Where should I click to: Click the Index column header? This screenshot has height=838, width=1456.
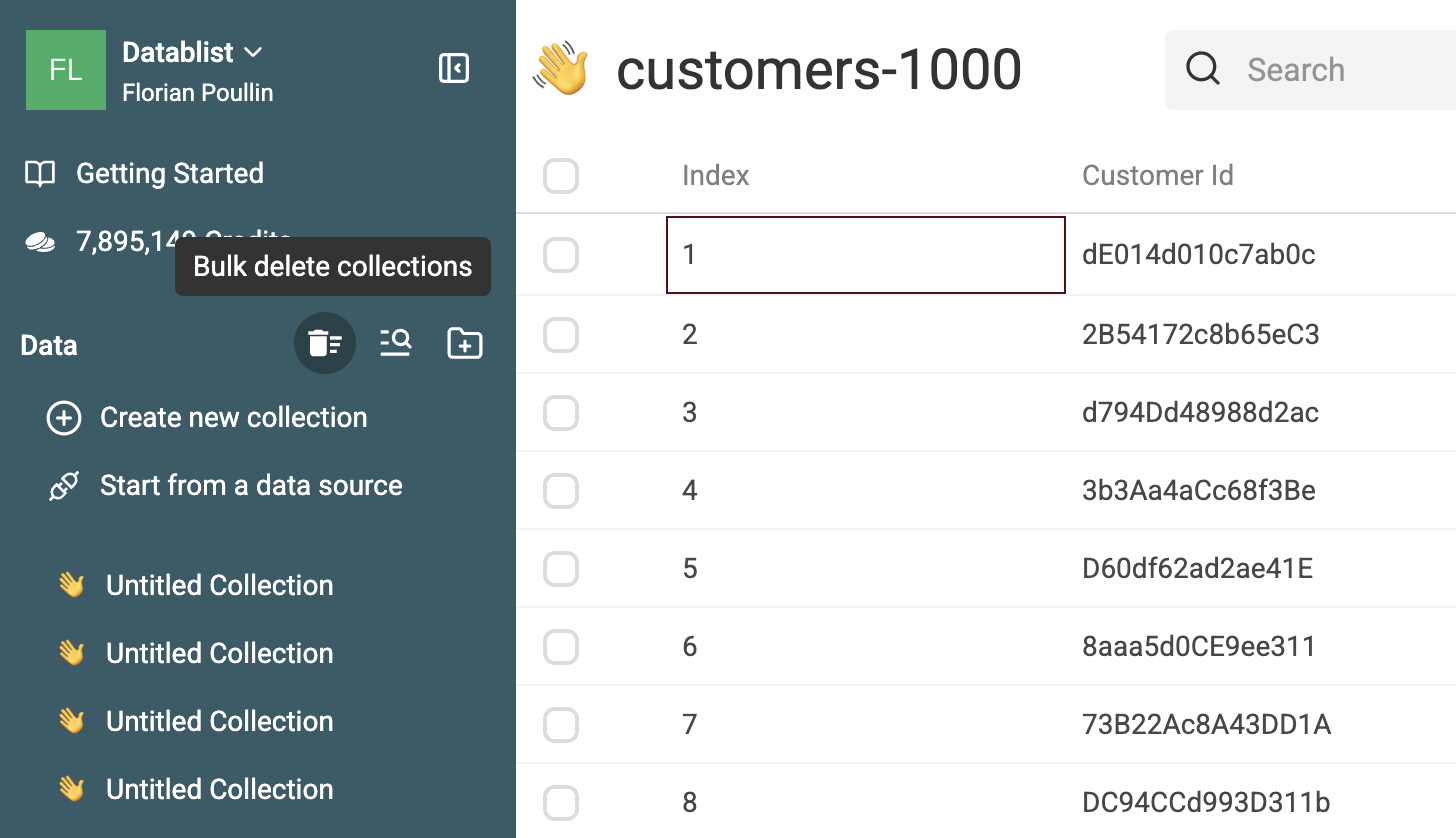[716, 176]
